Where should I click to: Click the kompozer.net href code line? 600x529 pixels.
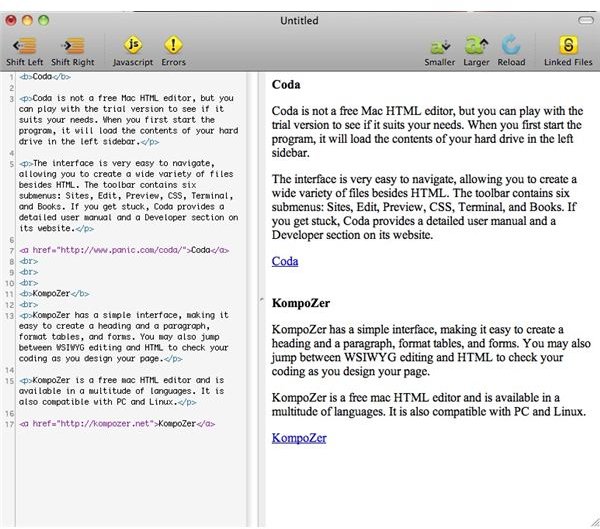tap(117, 424)
